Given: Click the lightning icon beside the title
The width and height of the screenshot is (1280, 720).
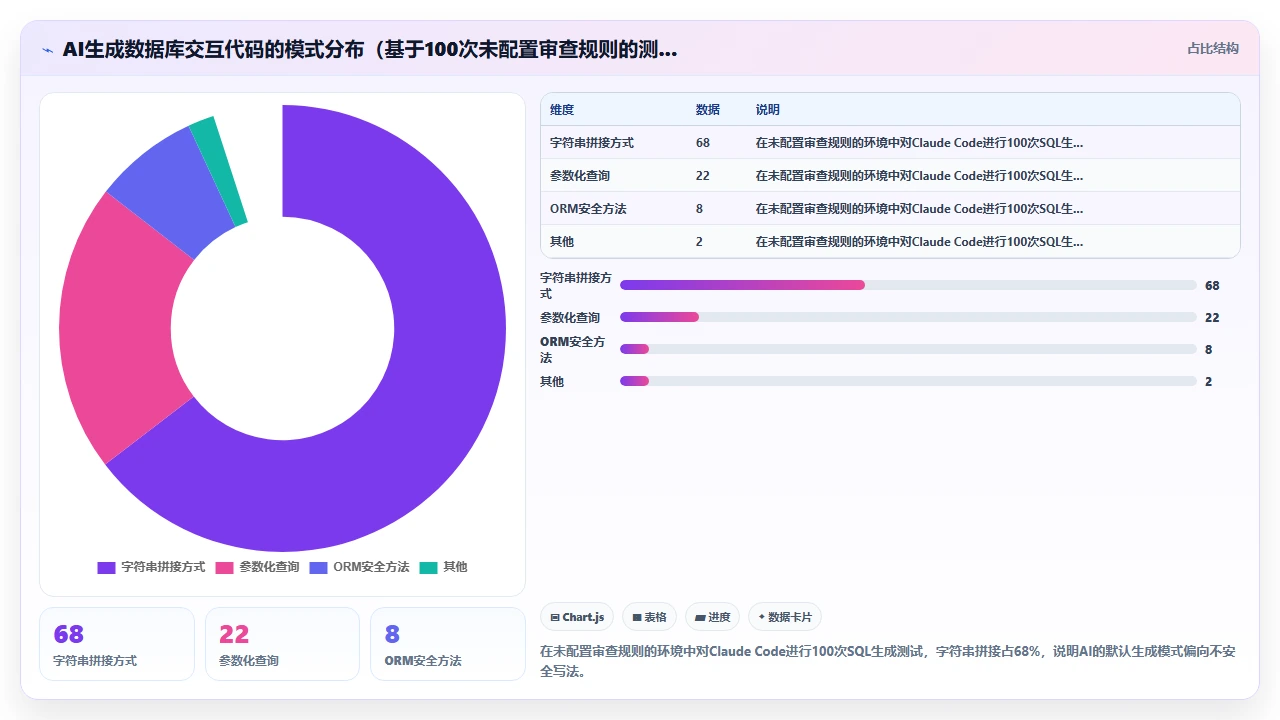Looking at the screenshot, I should pyautogui.click(x=47, y=49).
